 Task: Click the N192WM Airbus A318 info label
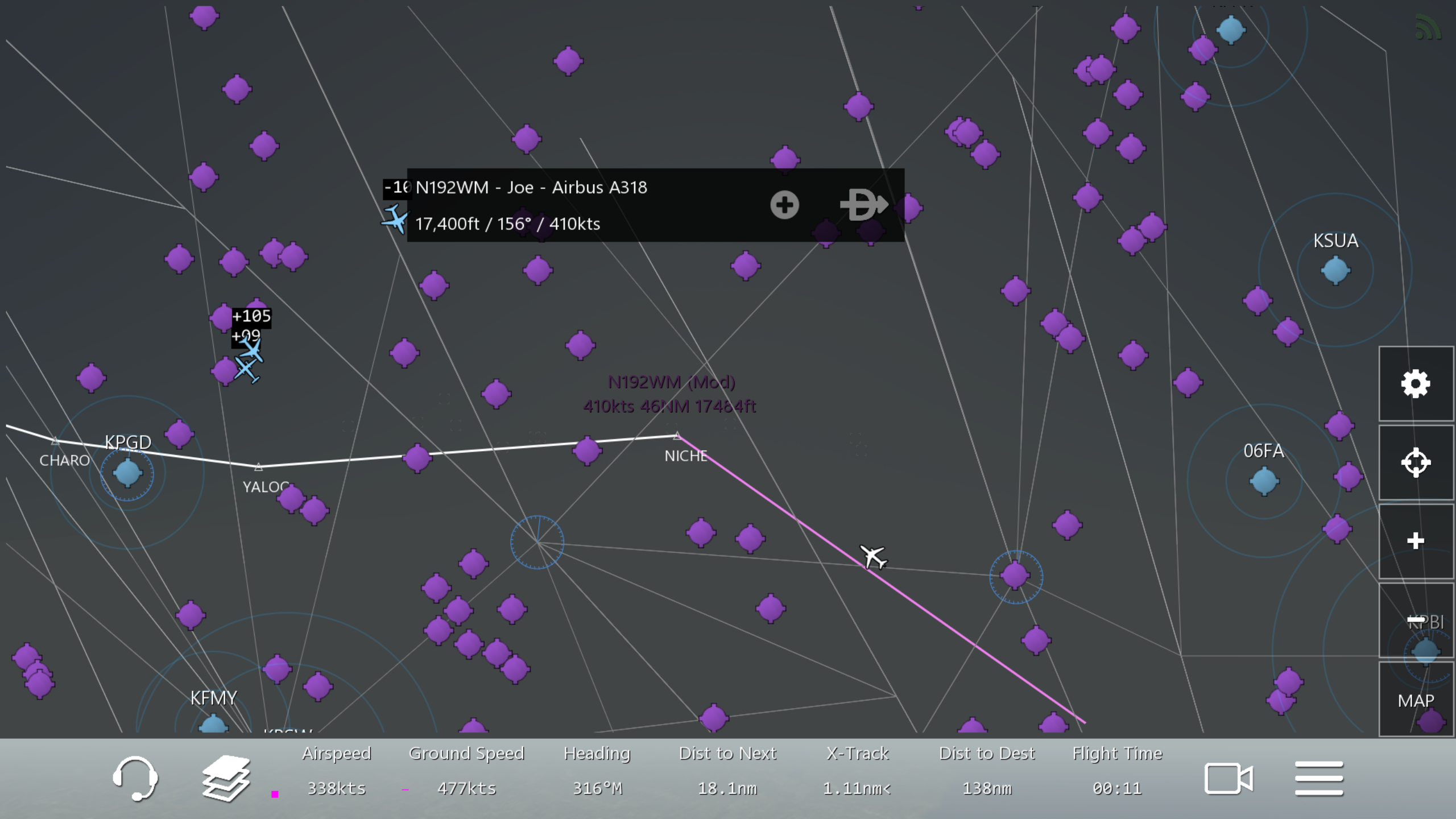coord(531,188)
